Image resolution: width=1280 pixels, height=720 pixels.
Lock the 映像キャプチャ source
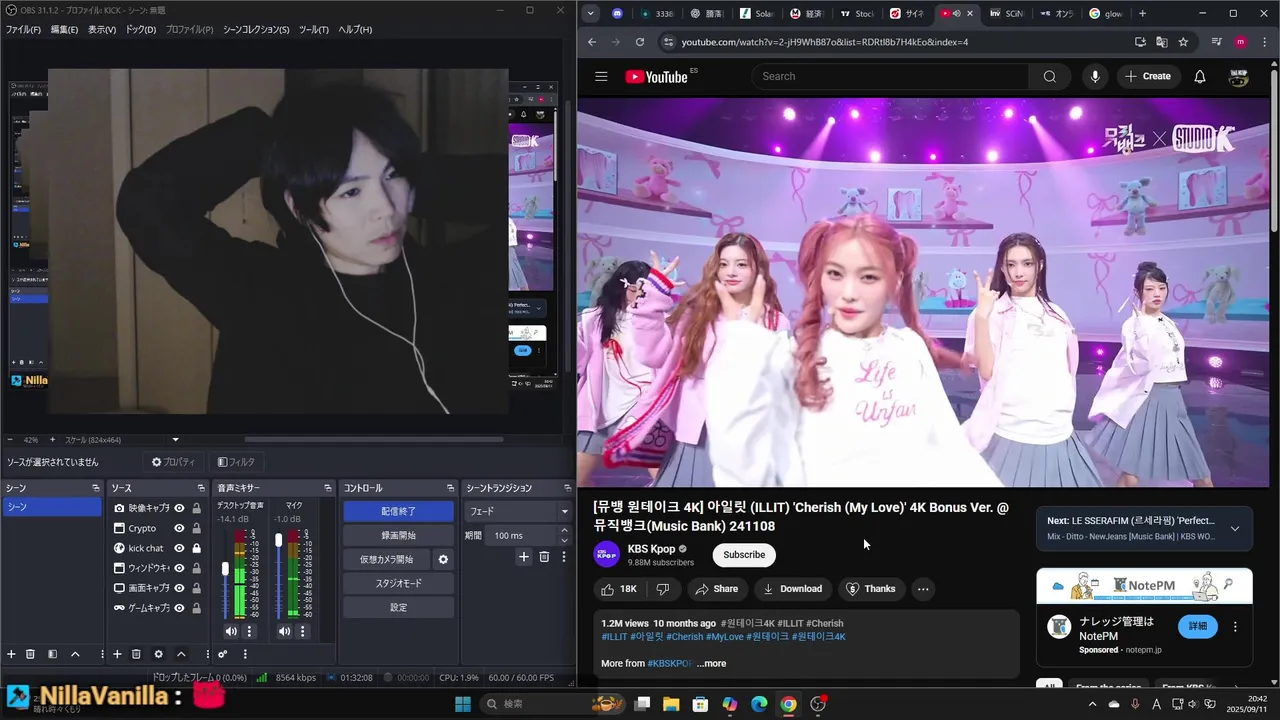(196, 508)
